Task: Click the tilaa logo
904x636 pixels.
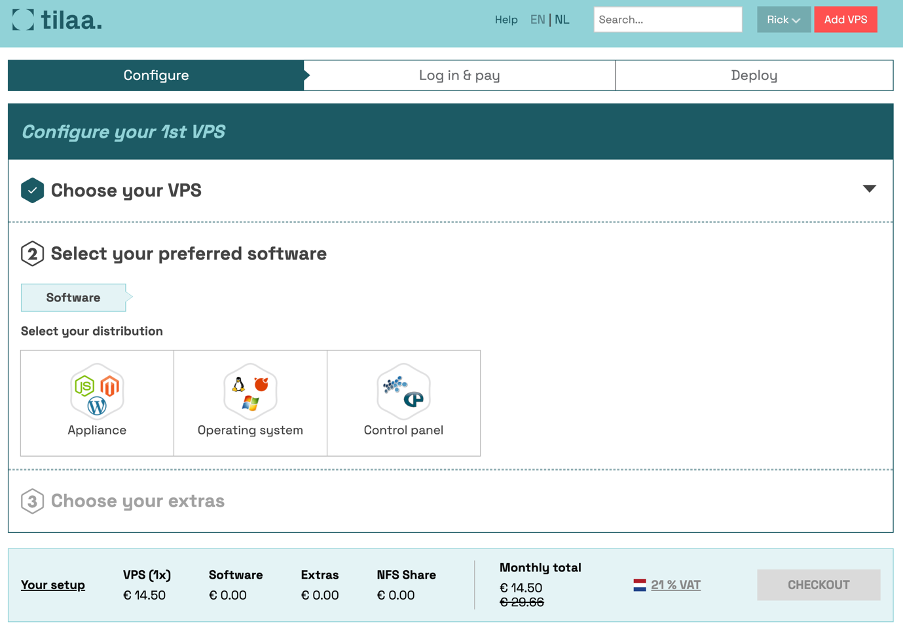Action: click(x=56, y=20)
